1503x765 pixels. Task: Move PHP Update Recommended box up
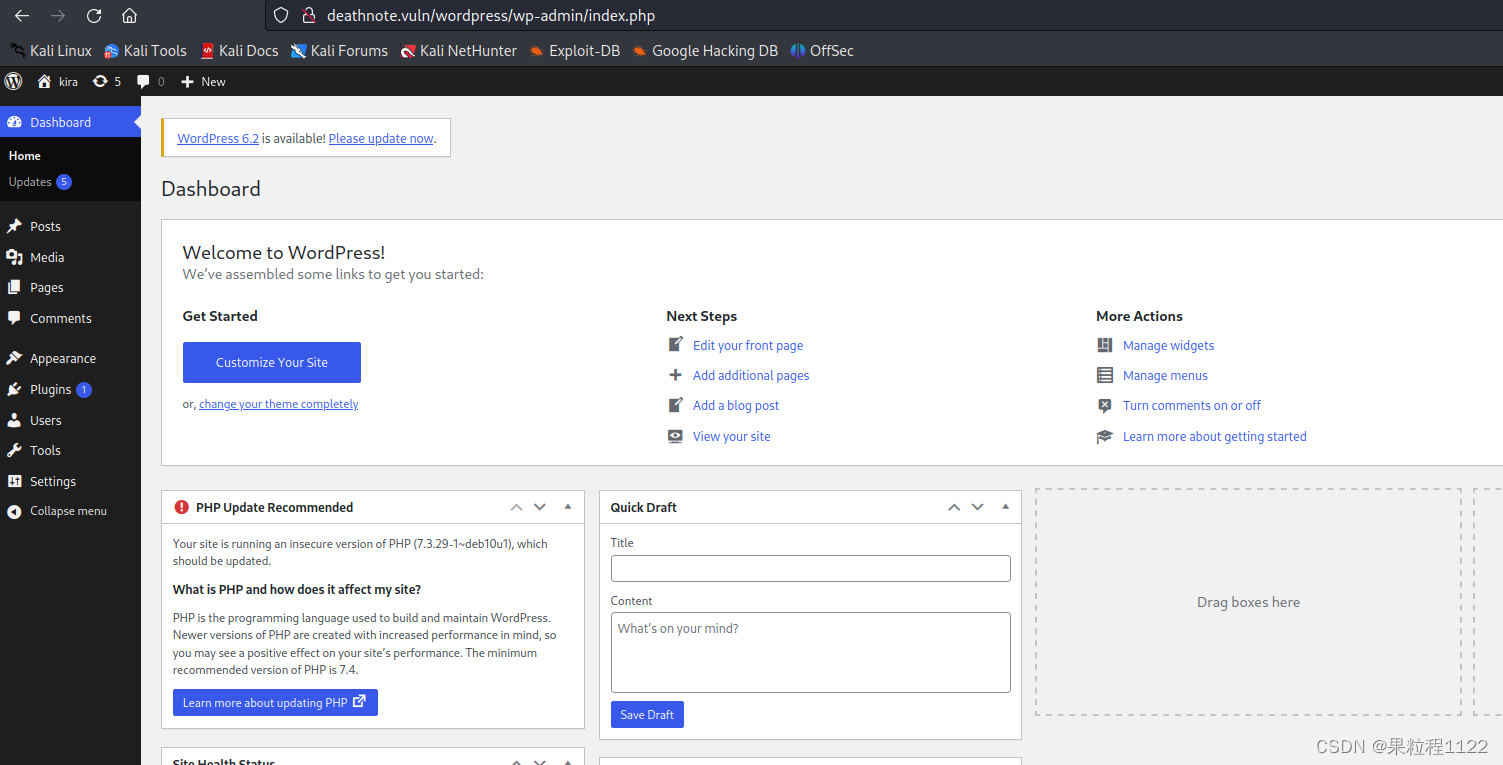coord(516,507)
